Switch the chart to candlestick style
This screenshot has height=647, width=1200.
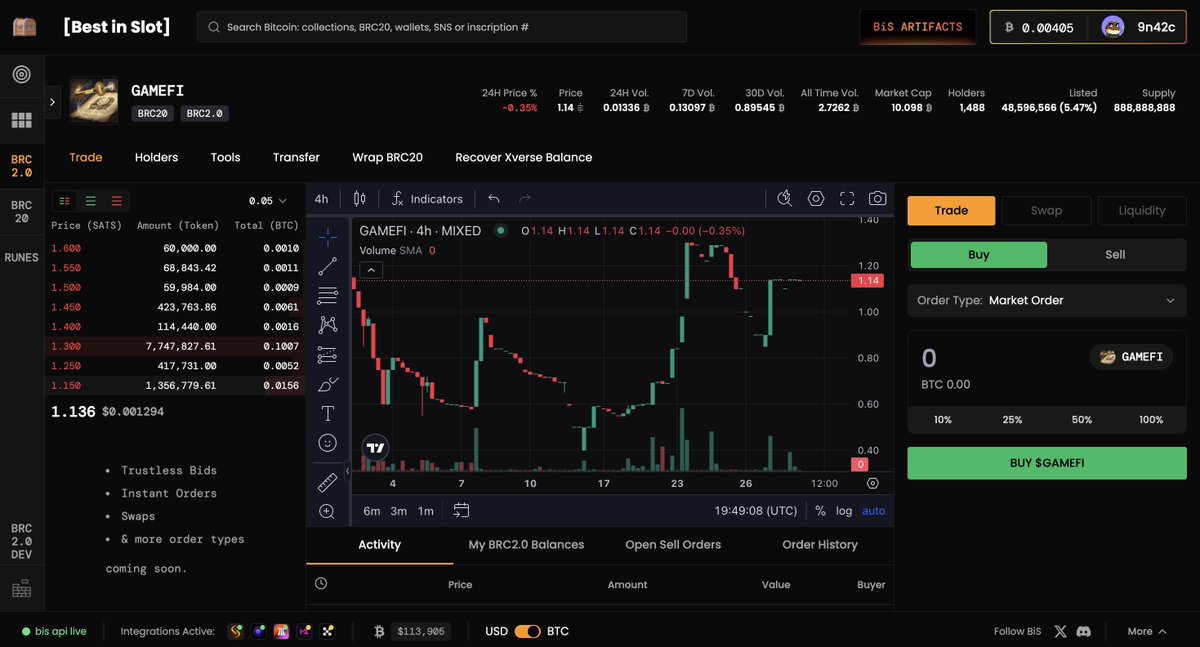[x=359, y=199]
